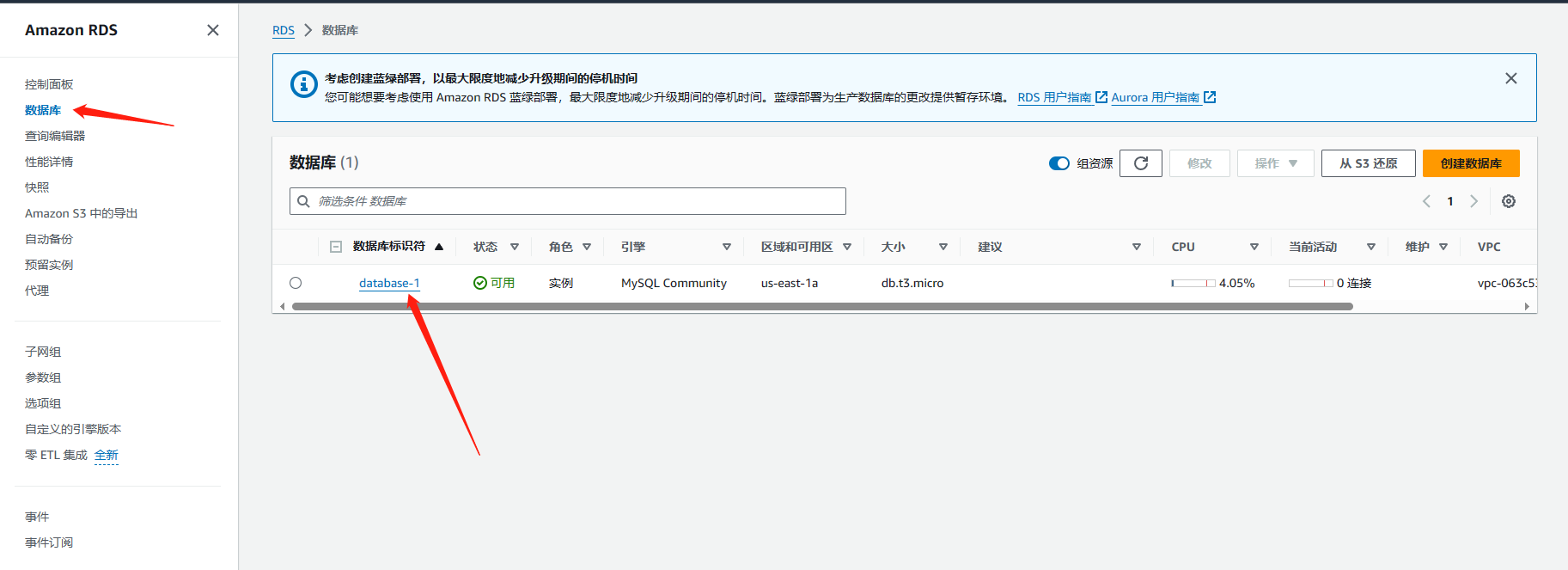Sort by size (大小) column arrow
Viewport: 1568px width, 570px height.
click(x=943, y=247)
